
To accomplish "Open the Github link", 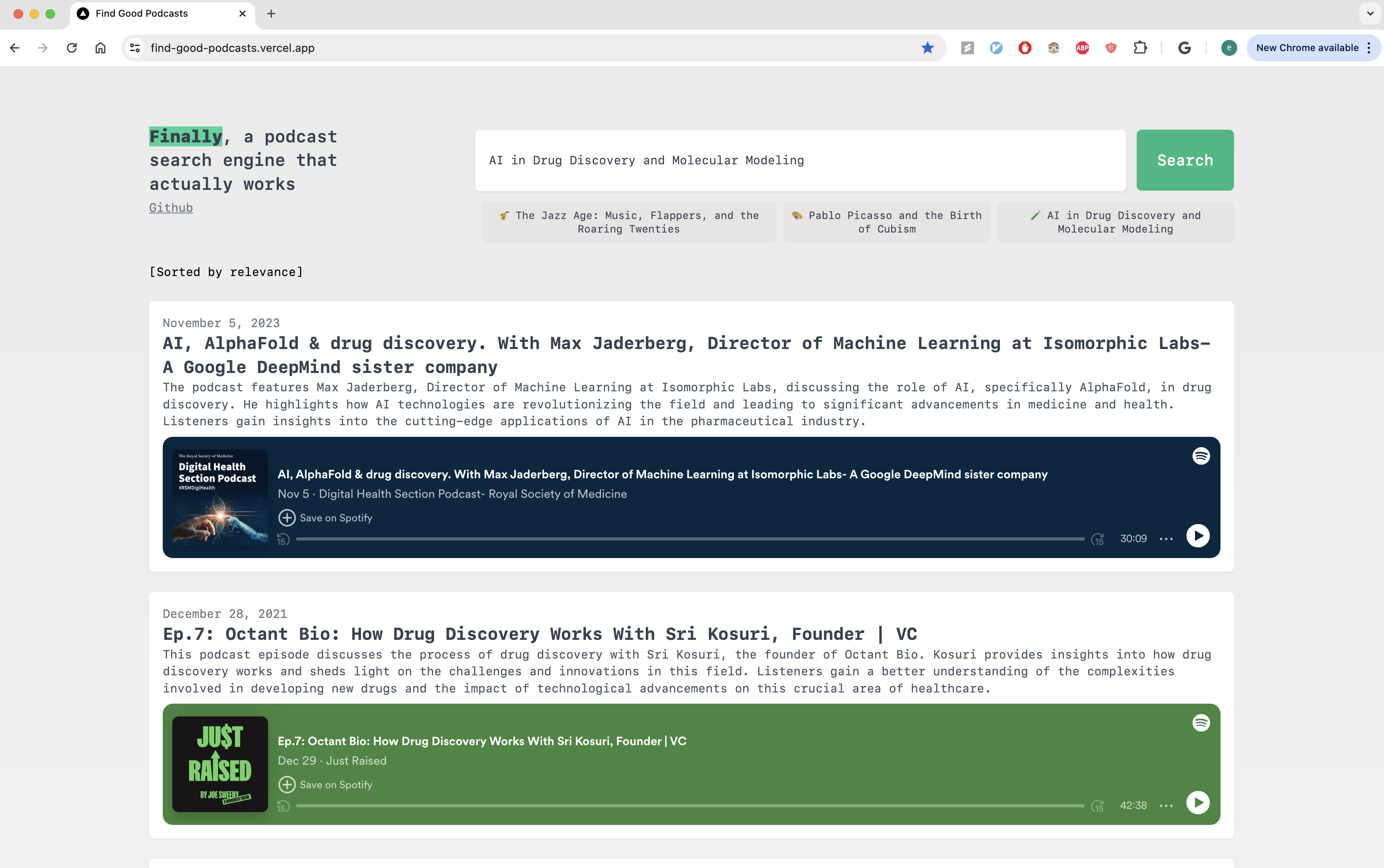I will 171,208.
